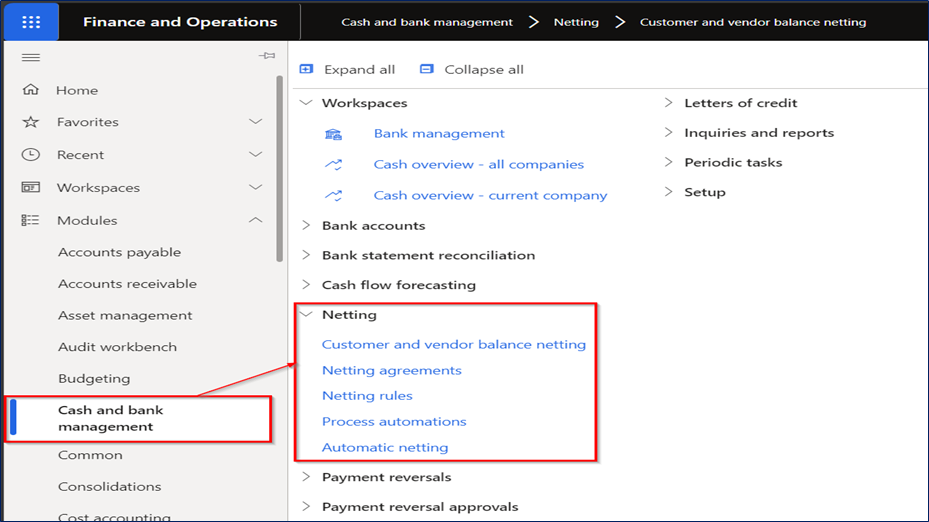Click the Workspaces icon in sidebar
929x522 pixels.
pos(31,187)
